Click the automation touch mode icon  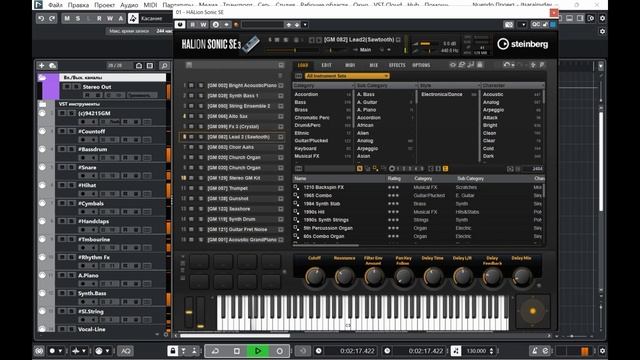(133, 18)
